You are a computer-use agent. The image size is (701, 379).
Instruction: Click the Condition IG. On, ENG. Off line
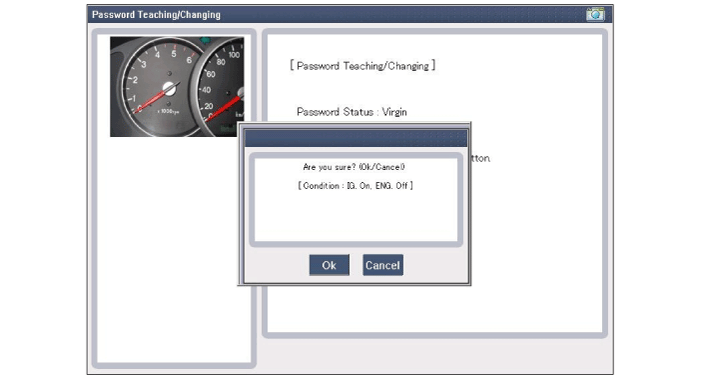click(355, 185)
